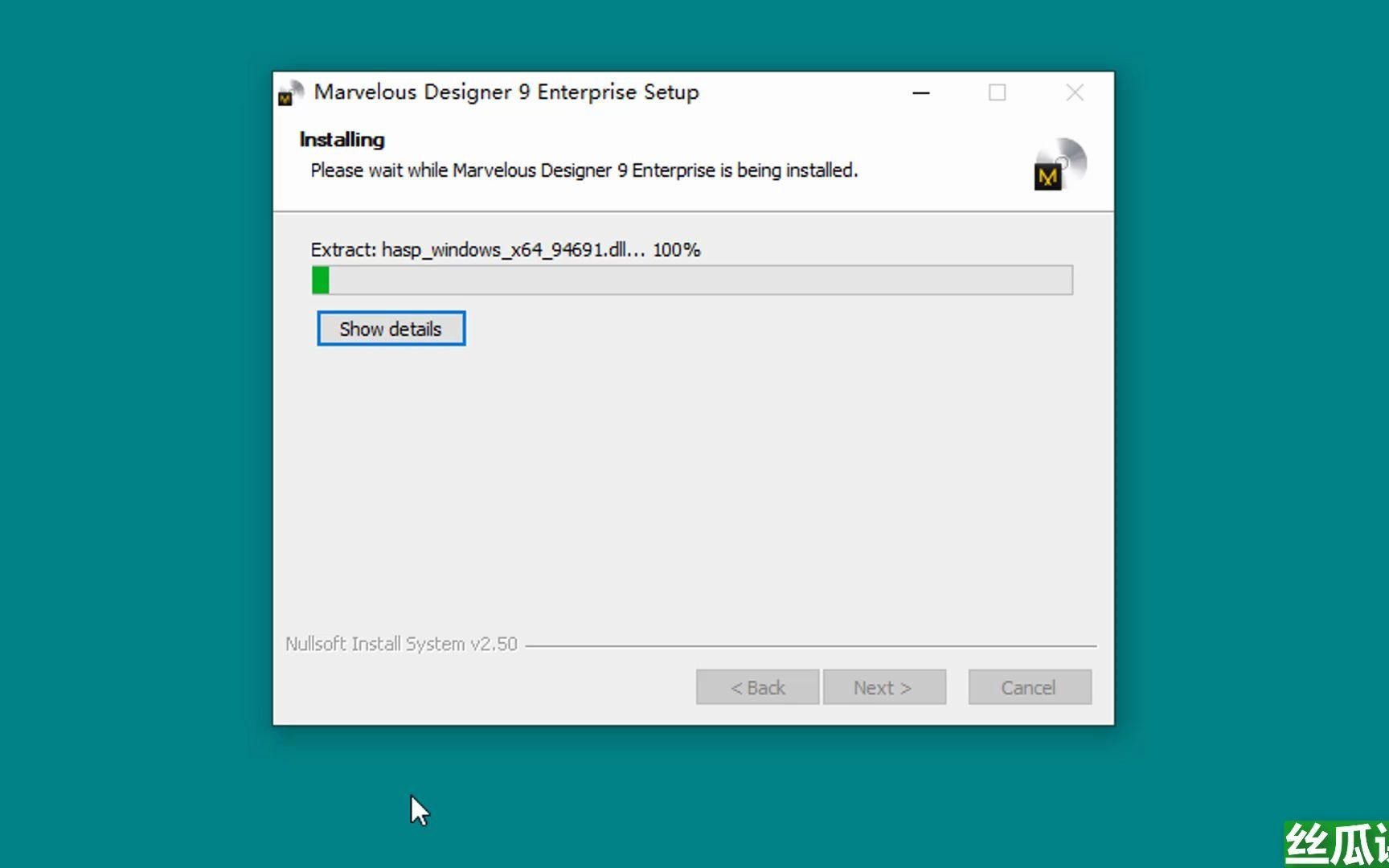The width and height of the screenshot is (1389, 868).
Task: Click the Show details button
Action: click(391, 329)
